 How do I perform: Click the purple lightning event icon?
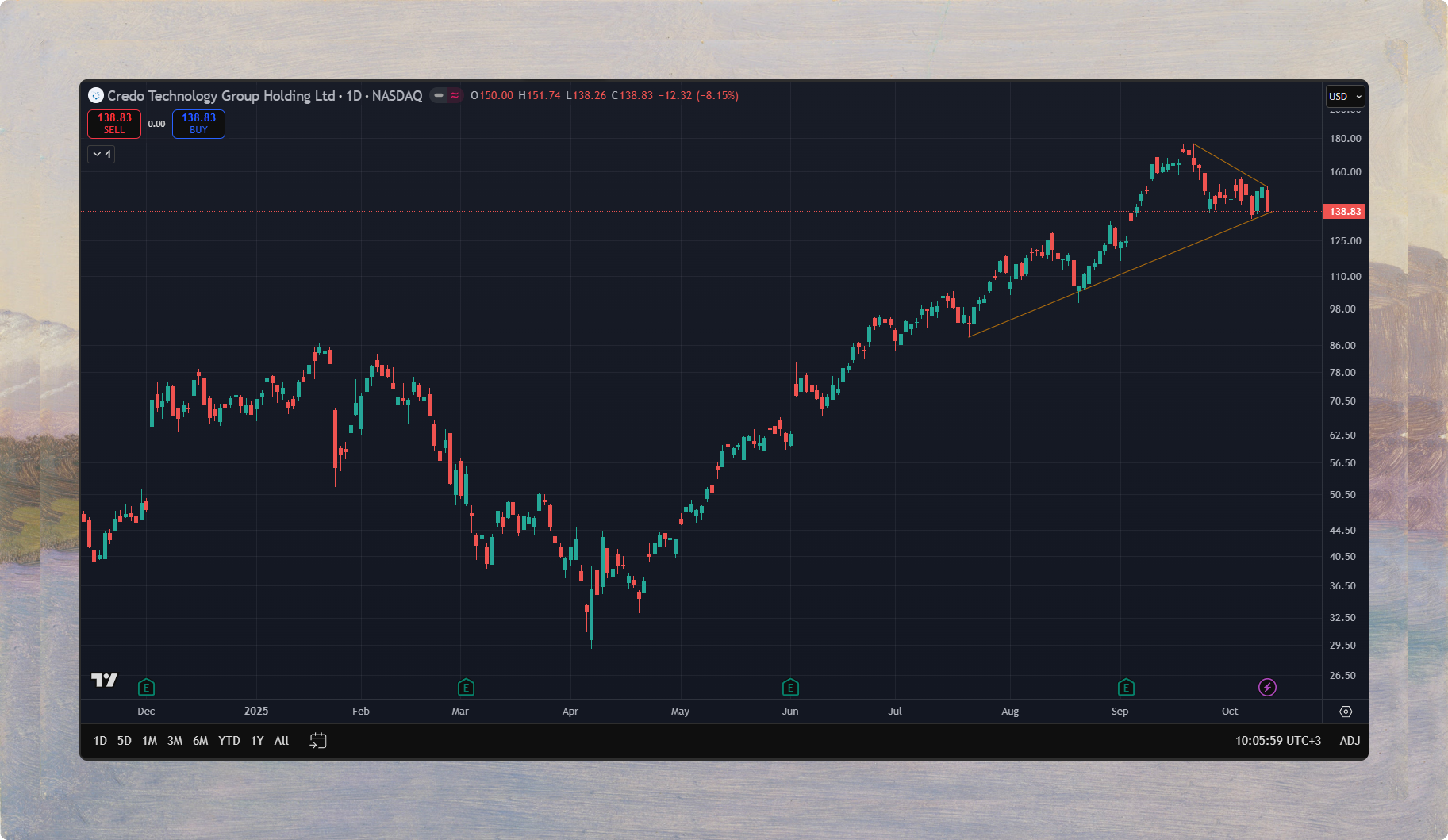tap(1268, 687)
